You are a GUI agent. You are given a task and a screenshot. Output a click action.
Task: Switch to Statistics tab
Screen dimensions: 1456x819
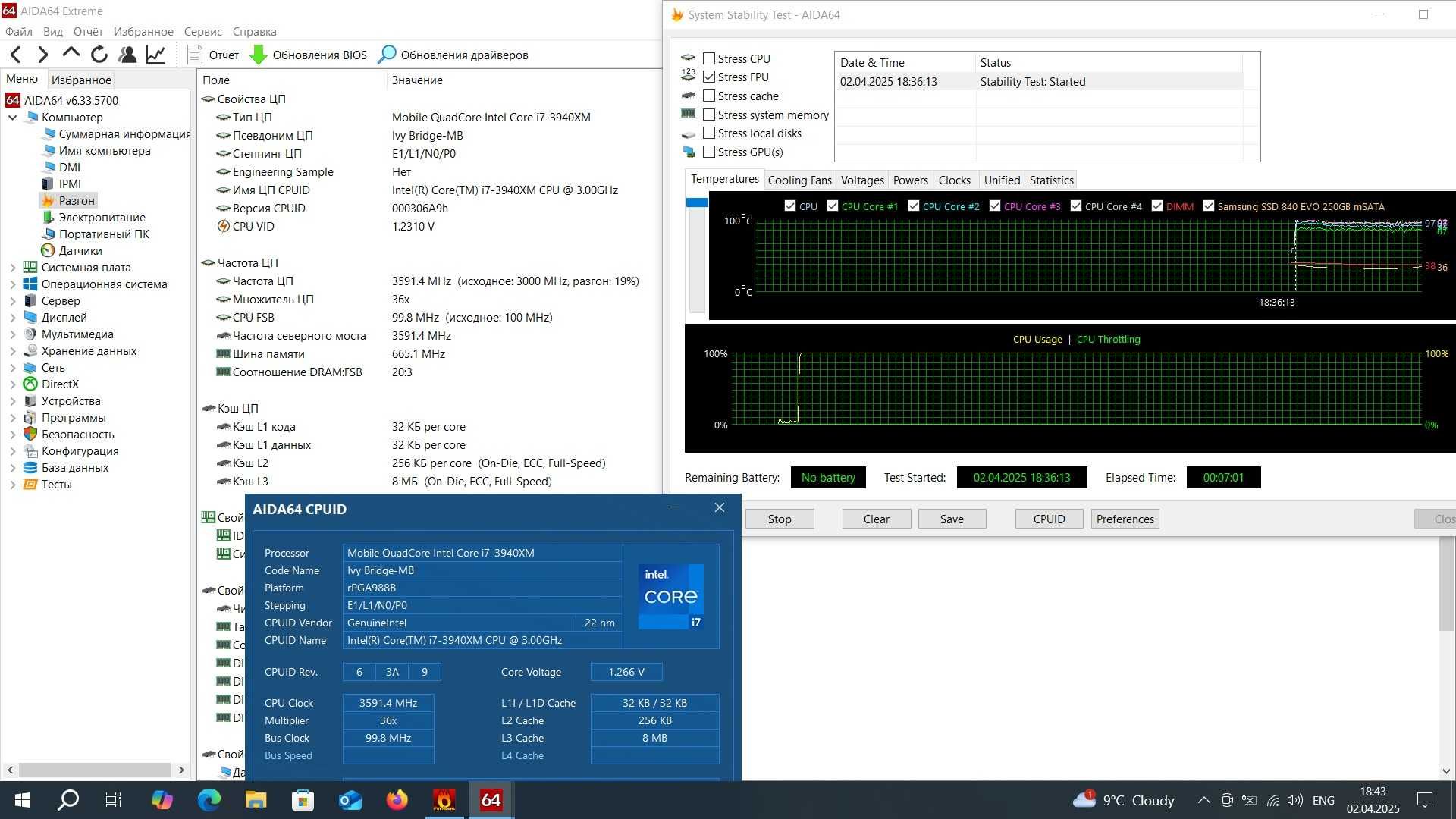tap(1051, 180)
